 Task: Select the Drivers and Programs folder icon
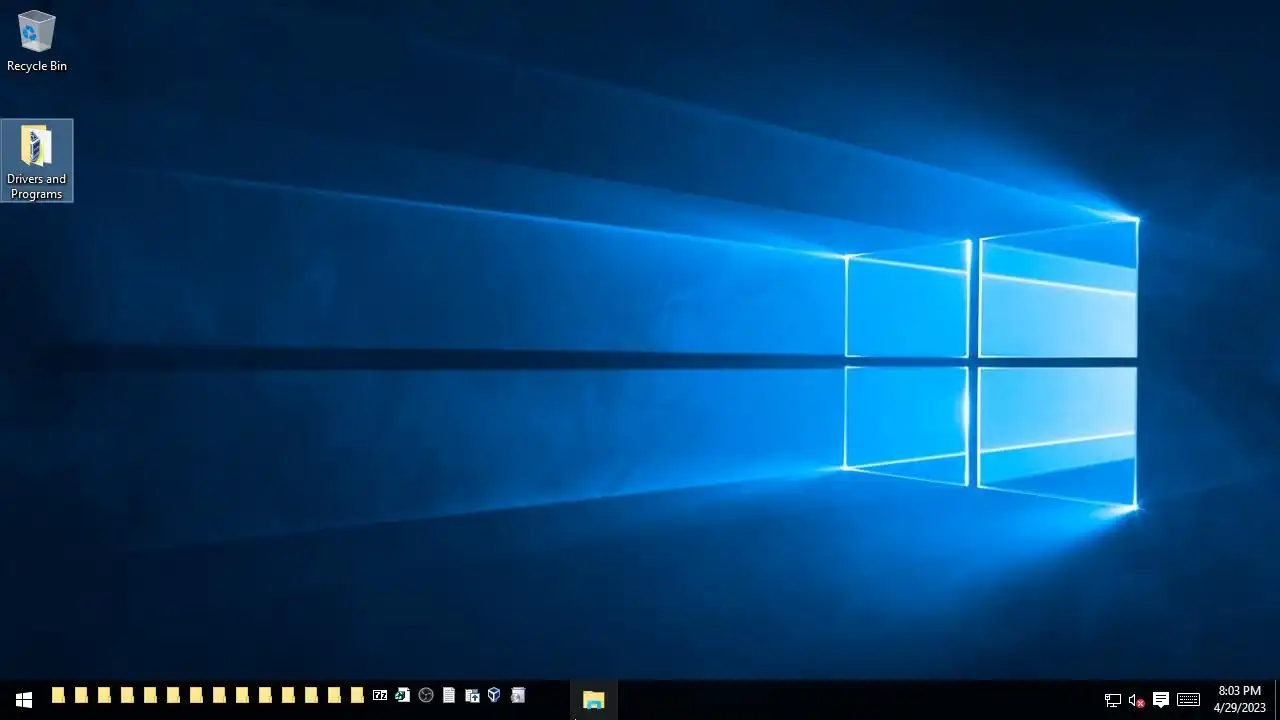pos(37,161)
